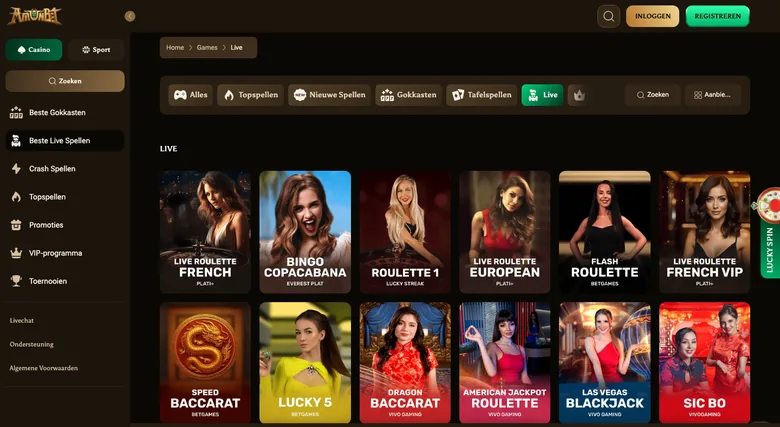Open the Livechat link
The image size is (780, 427).
tap(22, 320)
